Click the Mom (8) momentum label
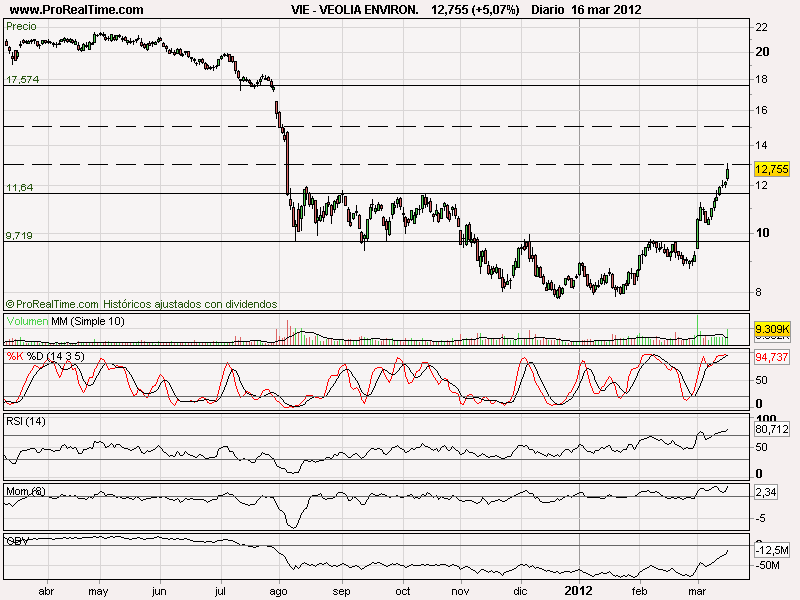Viewport: 800px width, 600px height. click(x=26, y=491)
